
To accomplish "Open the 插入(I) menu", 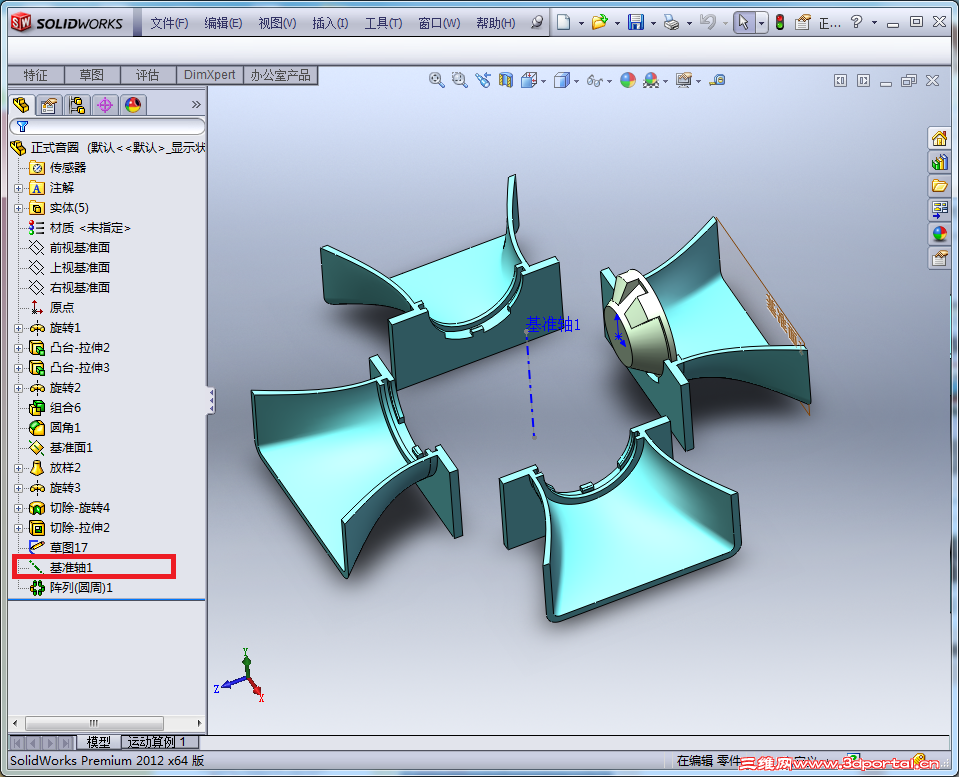I will [x=330, y=23].
